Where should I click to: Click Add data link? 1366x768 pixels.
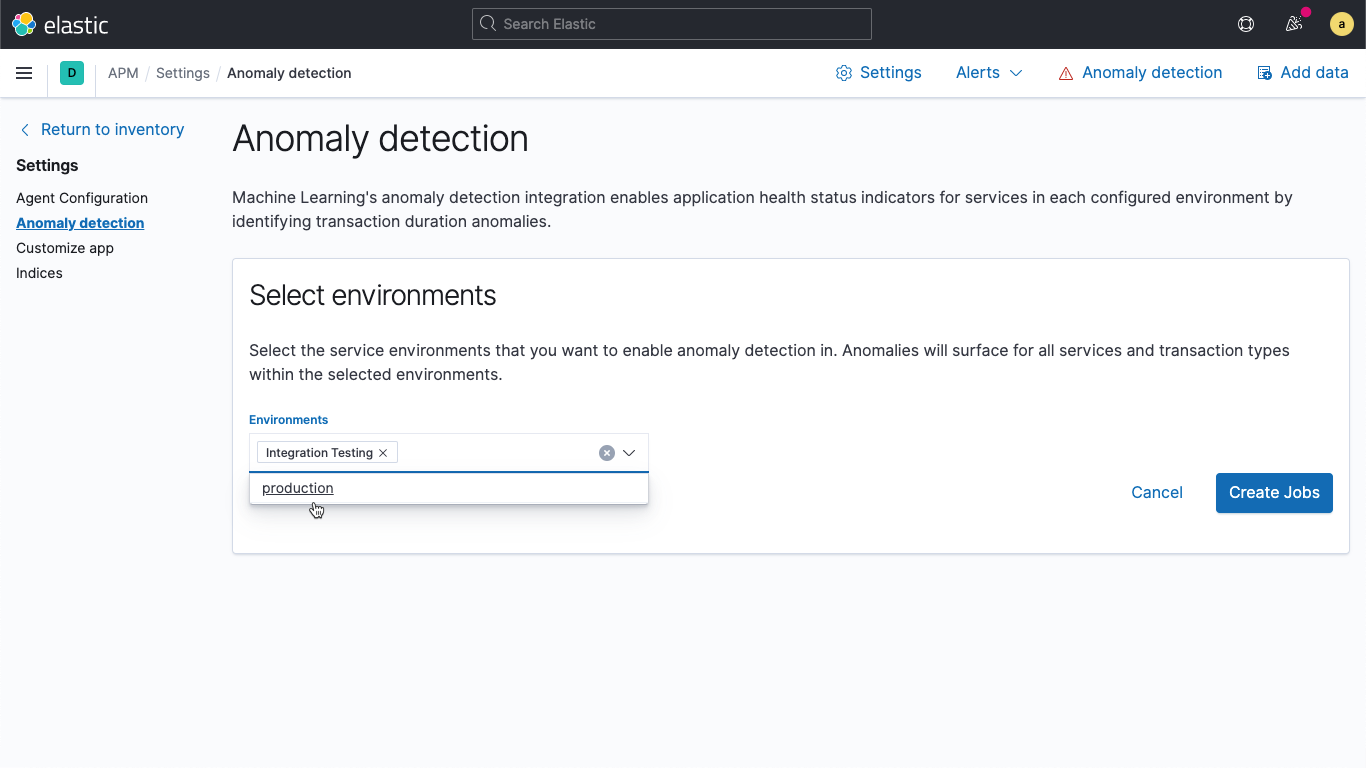point(1303,73)
